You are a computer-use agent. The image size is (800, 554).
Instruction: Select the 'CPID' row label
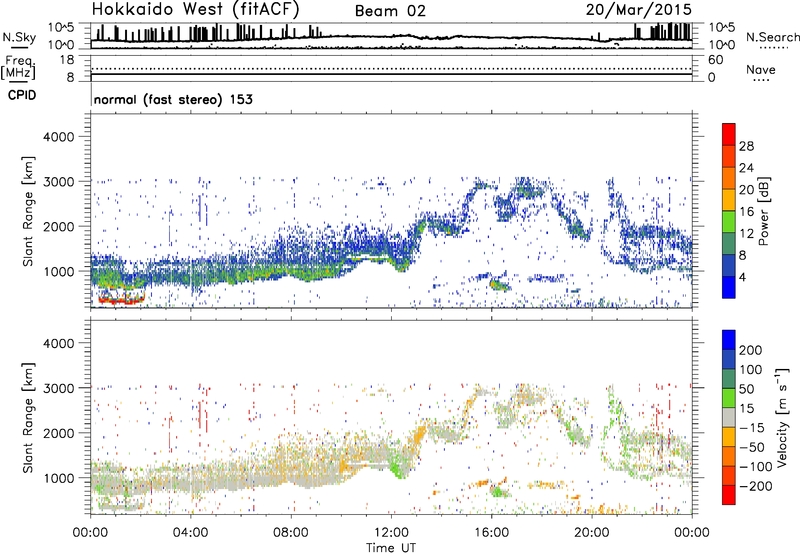(x=22, y=95)
